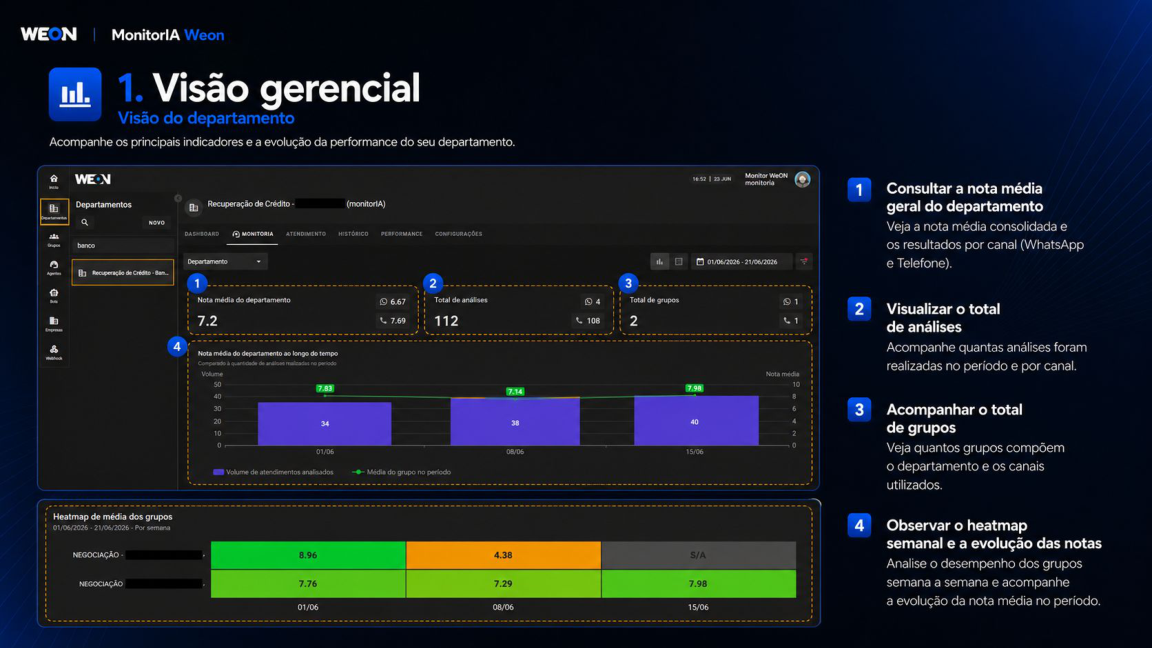Click the 'Heatmap de média dos grupos' title
The height and width of the screenshot is (648, 1152).
(x=112, y=516)
